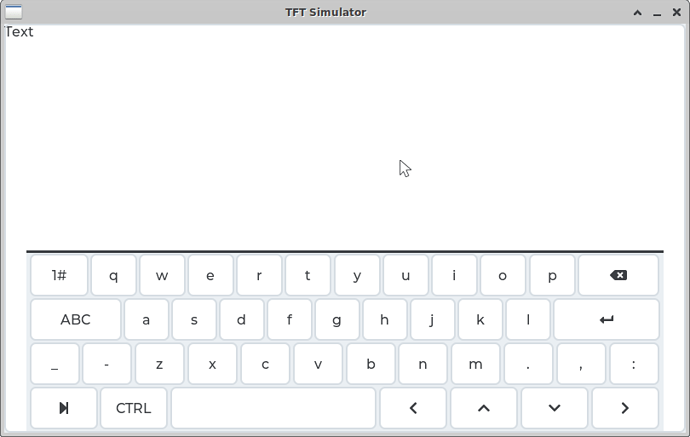Tap the period key
The width and height of the screenshot is (690, 437).
528,364
